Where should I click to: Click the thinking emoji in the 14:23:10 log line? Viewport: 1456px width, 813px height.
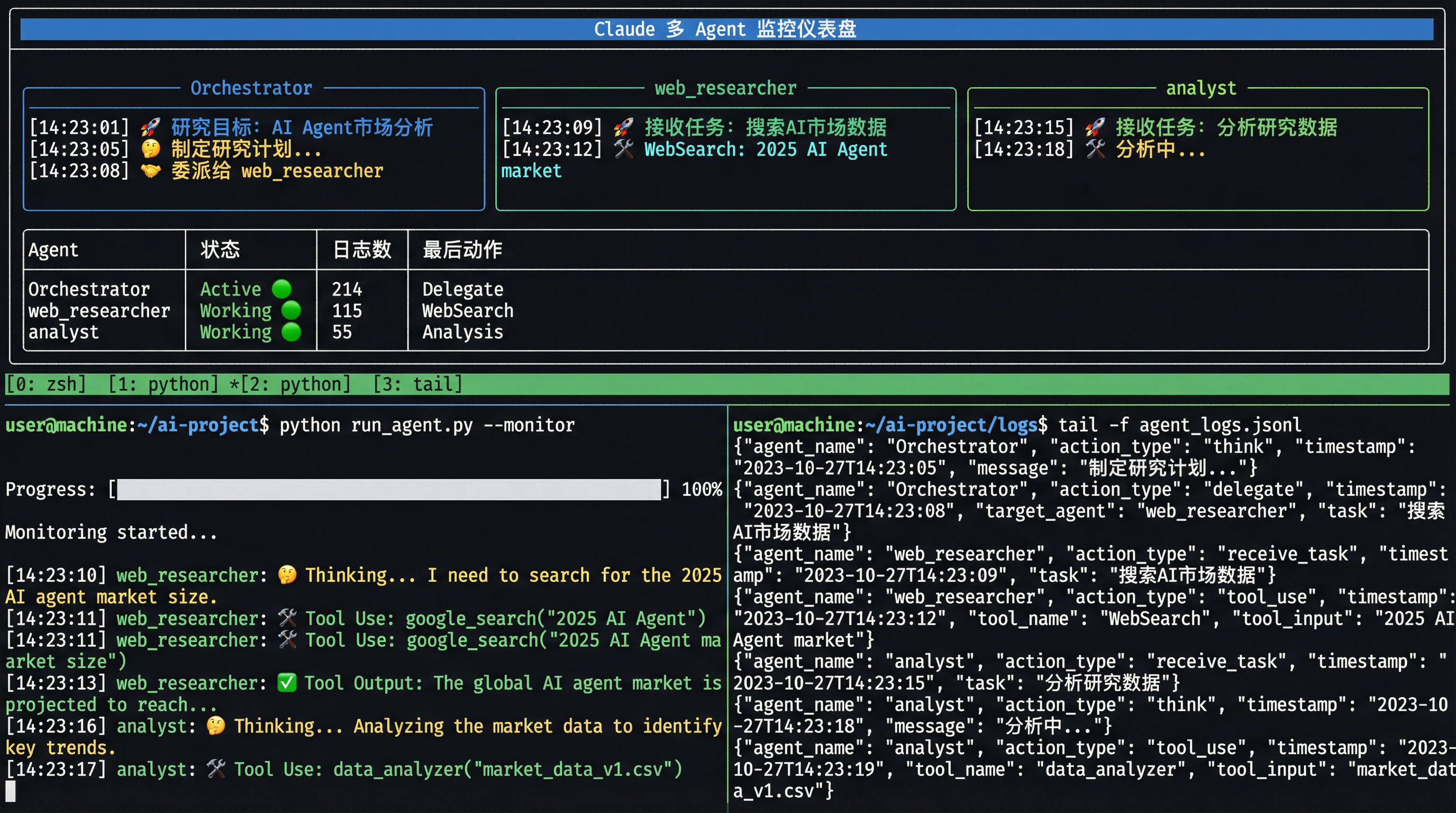tap(287, 575)
